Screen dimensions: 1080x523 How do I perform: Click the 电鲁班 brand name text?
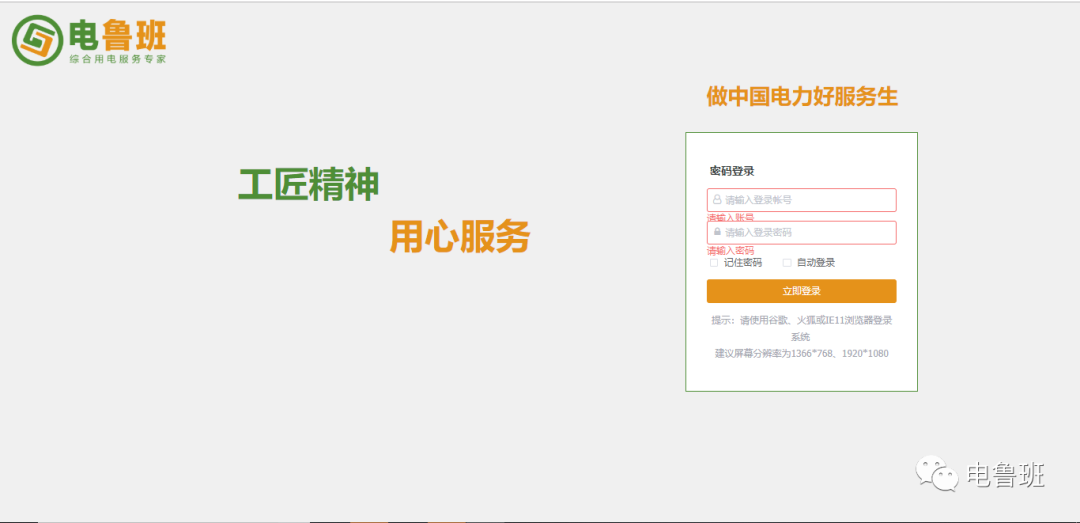(x=117, y=36)
